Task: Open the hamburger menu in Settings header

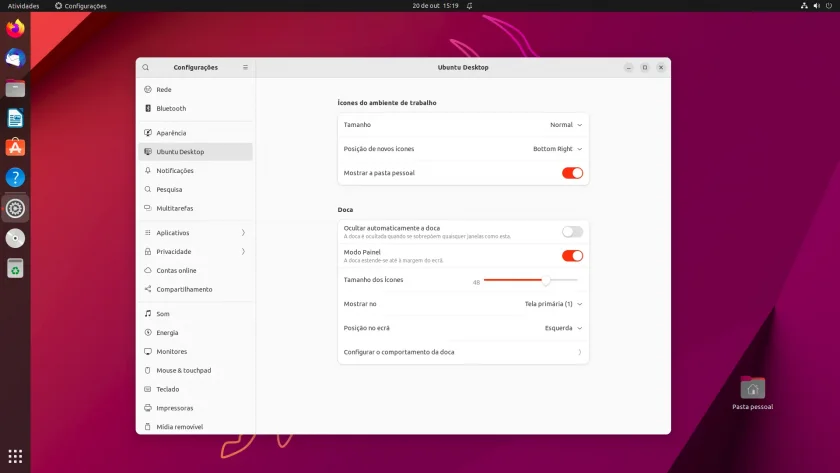Action: tap(245, 67)
